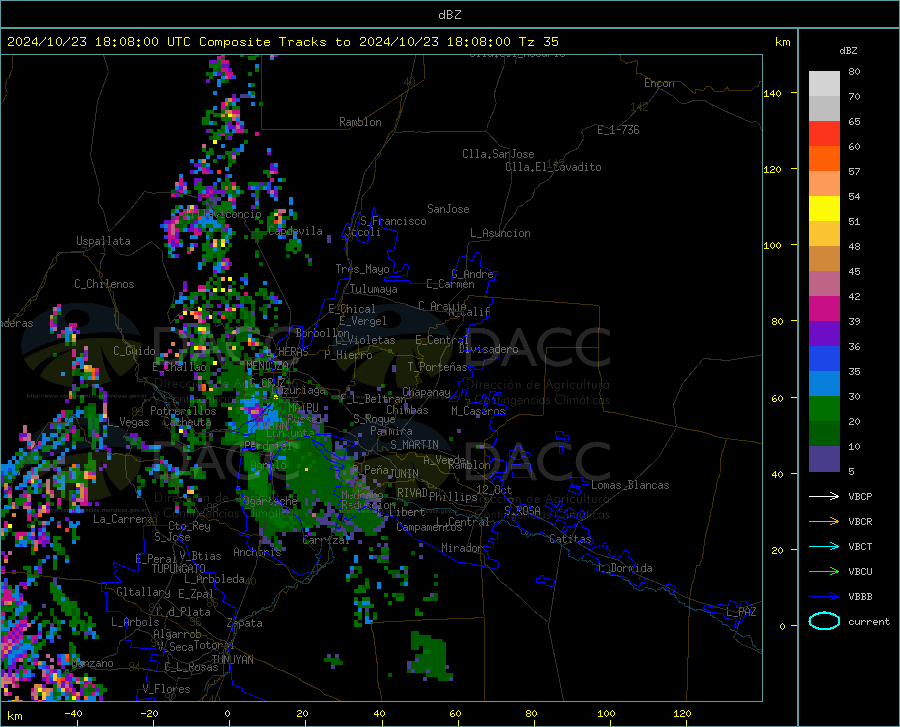
Task: Pick the light gray 70 dBZ swatch
Action: coord(824,84)
